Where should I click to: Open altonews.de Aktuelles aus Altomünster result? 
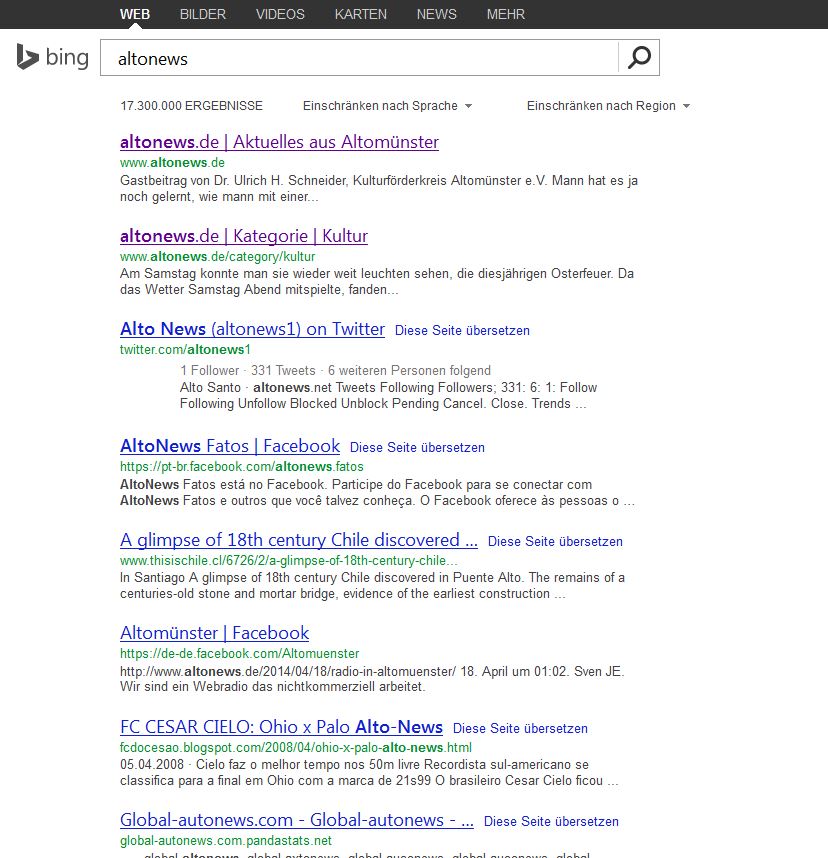[279, 142]
